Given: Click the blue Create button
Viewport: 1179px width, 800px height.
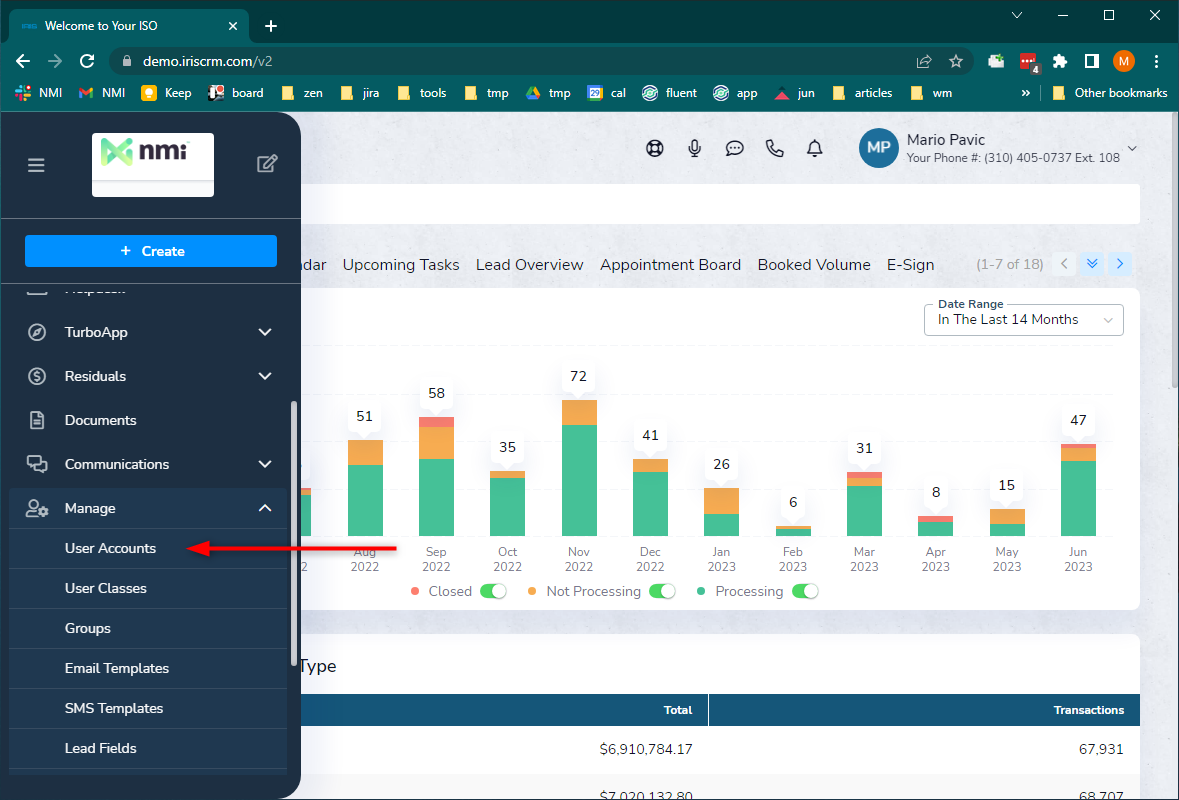Looking at the screenshot, I should pos(150,251).
